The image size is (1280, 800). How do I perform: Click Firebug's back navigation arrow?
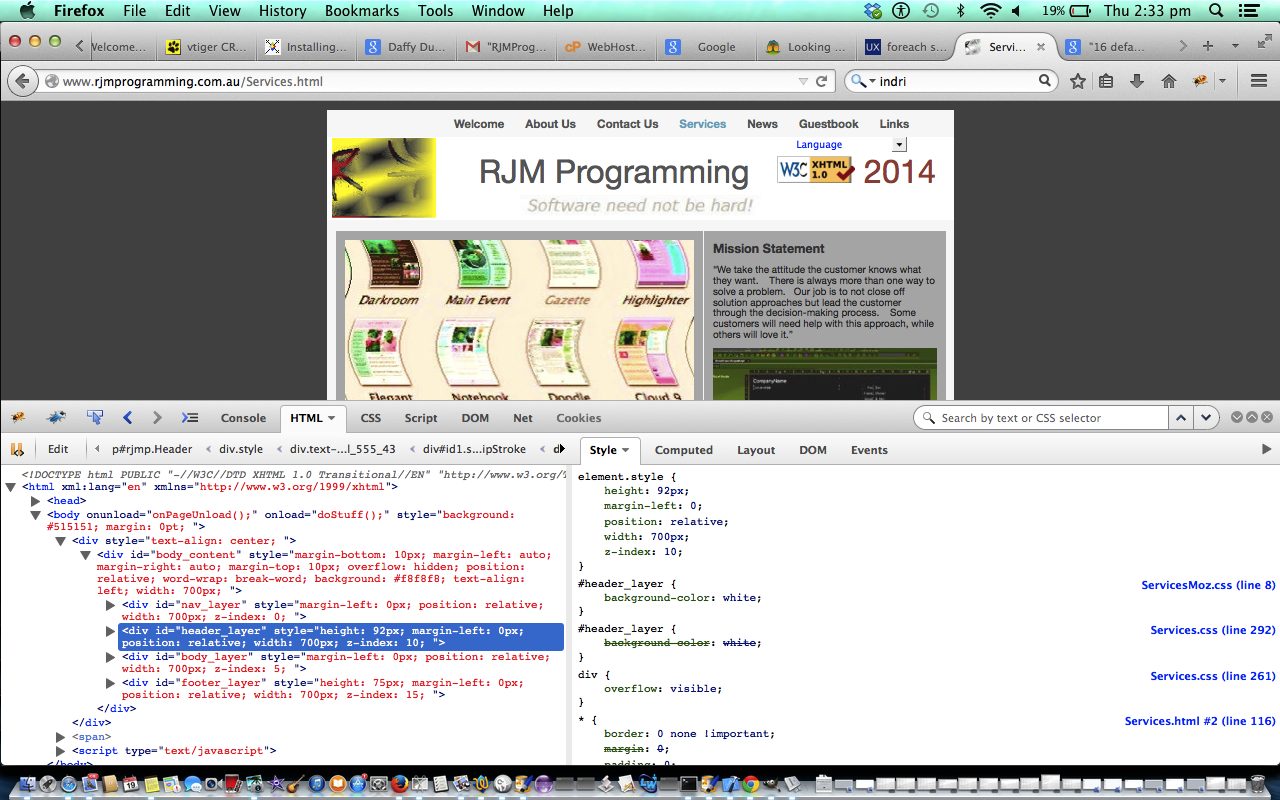127,418
